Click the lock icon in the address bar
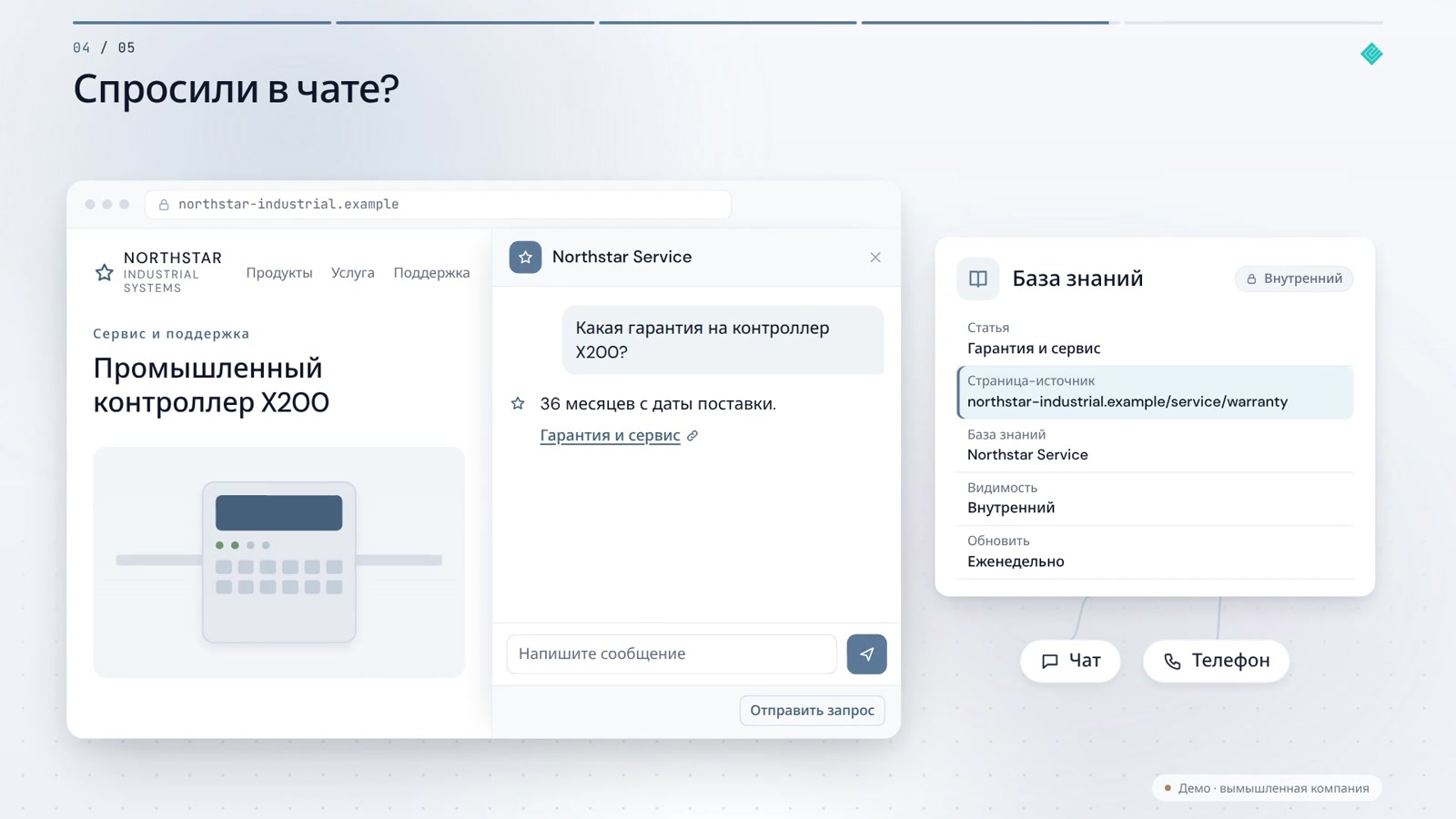This screenshot has height=819, width=1456. (164, 205)
